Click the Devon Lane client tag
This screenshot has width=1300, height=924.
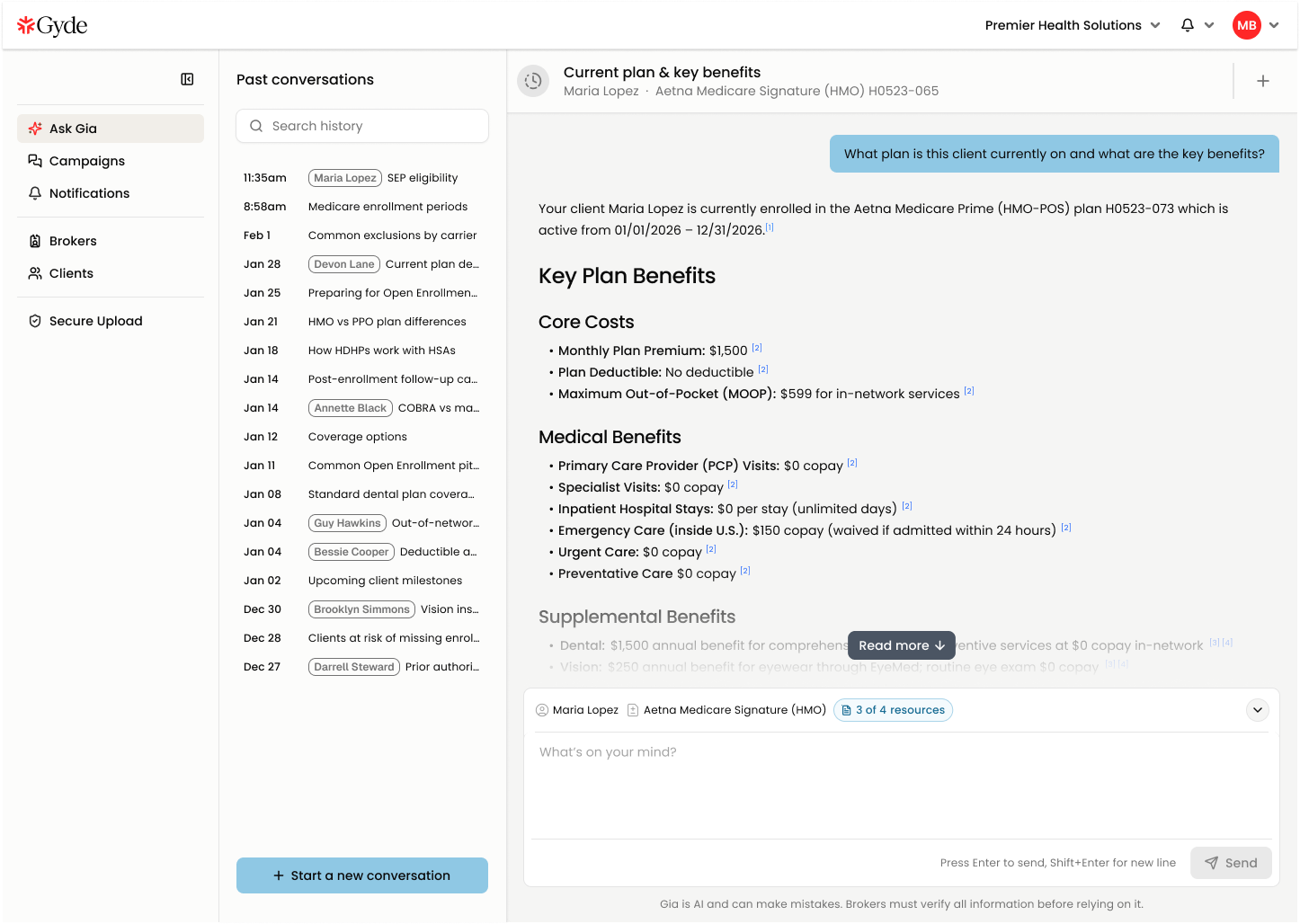[x=344, y=264]
